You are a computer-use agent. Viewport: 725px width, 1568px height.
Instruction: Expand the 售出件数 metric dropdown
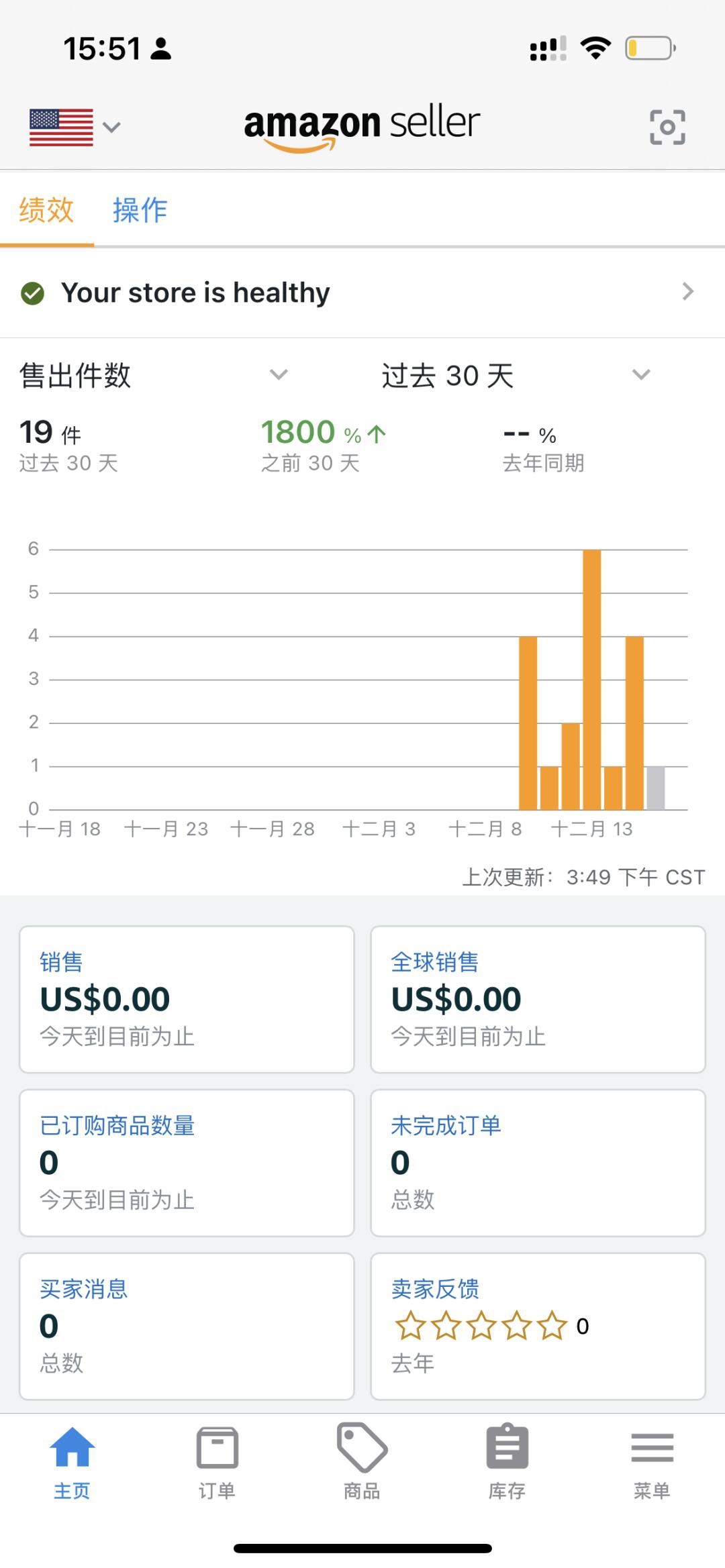pos(278,374)
